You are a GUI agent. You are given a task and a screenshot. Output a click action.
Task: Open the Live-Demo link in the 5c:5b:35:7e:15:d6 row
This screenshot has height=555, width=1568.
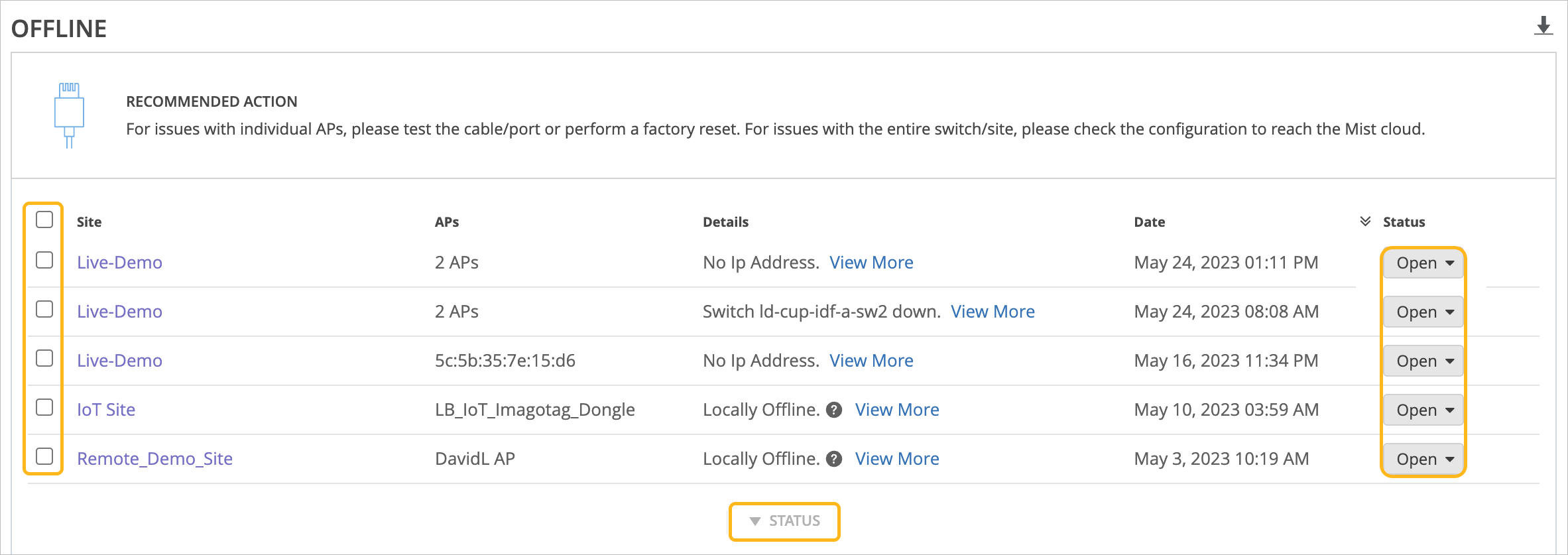pyautogui.click(x=119, y=361)
